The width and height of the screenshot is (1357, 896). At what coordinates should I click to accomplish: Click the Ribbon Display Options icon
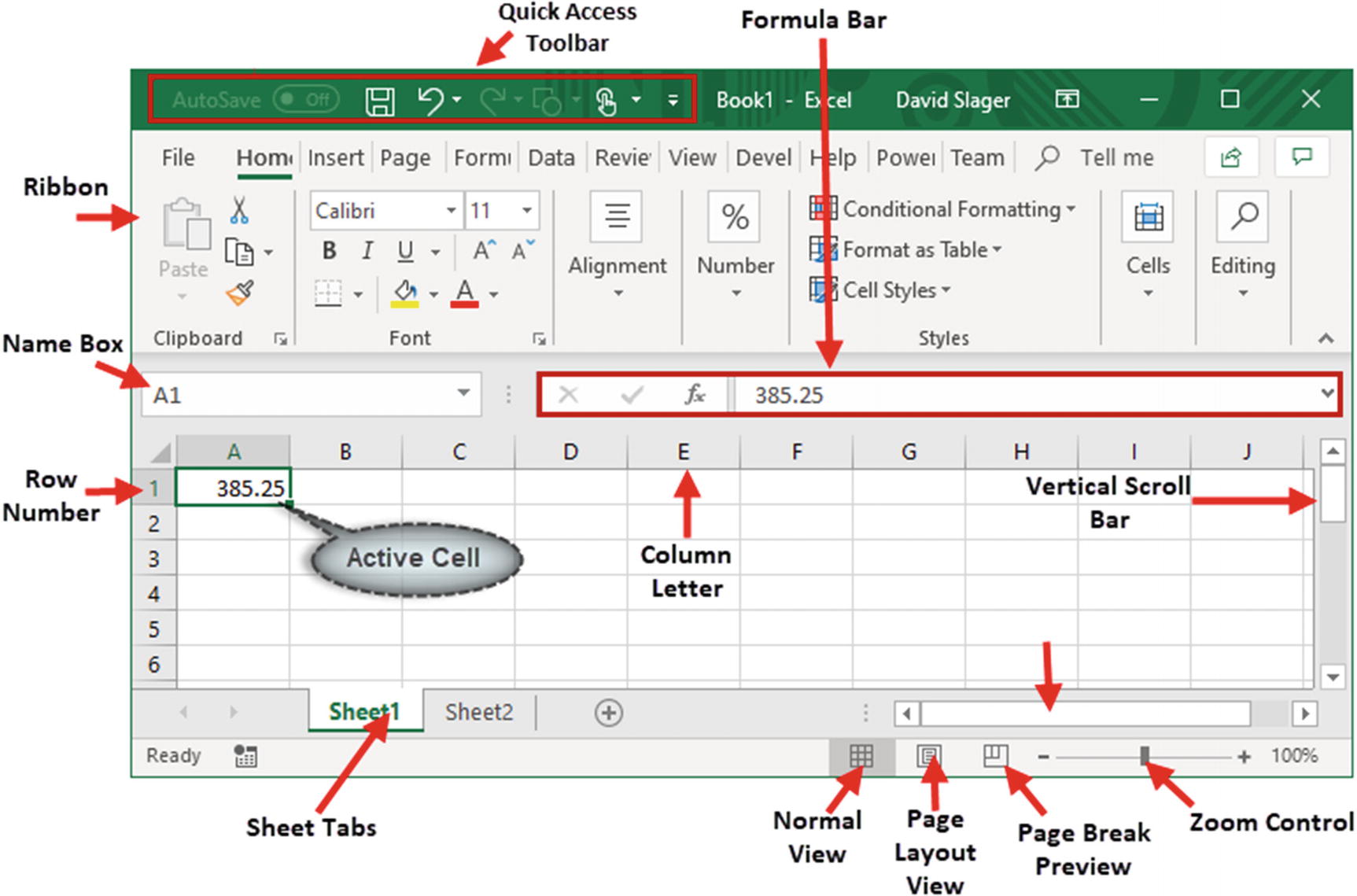pos(1067,99)
